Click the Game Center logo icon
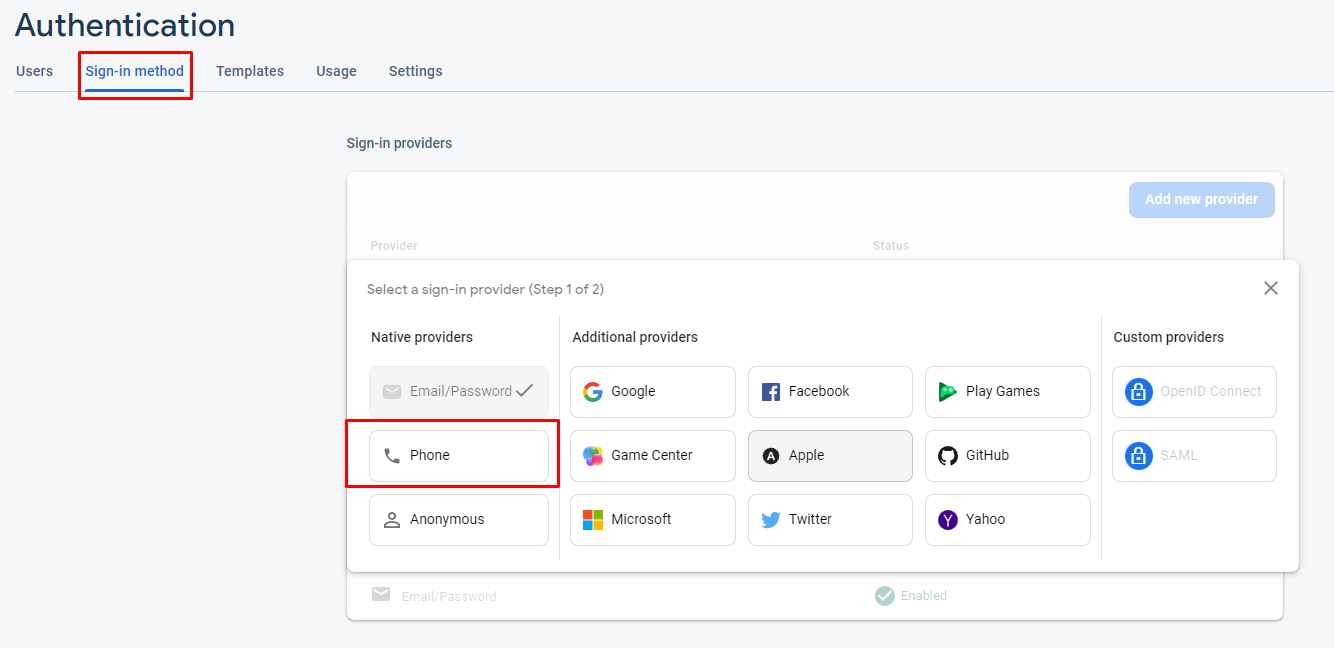The height and width of the screenshot is (648, 1334). (x=593, y=456)
